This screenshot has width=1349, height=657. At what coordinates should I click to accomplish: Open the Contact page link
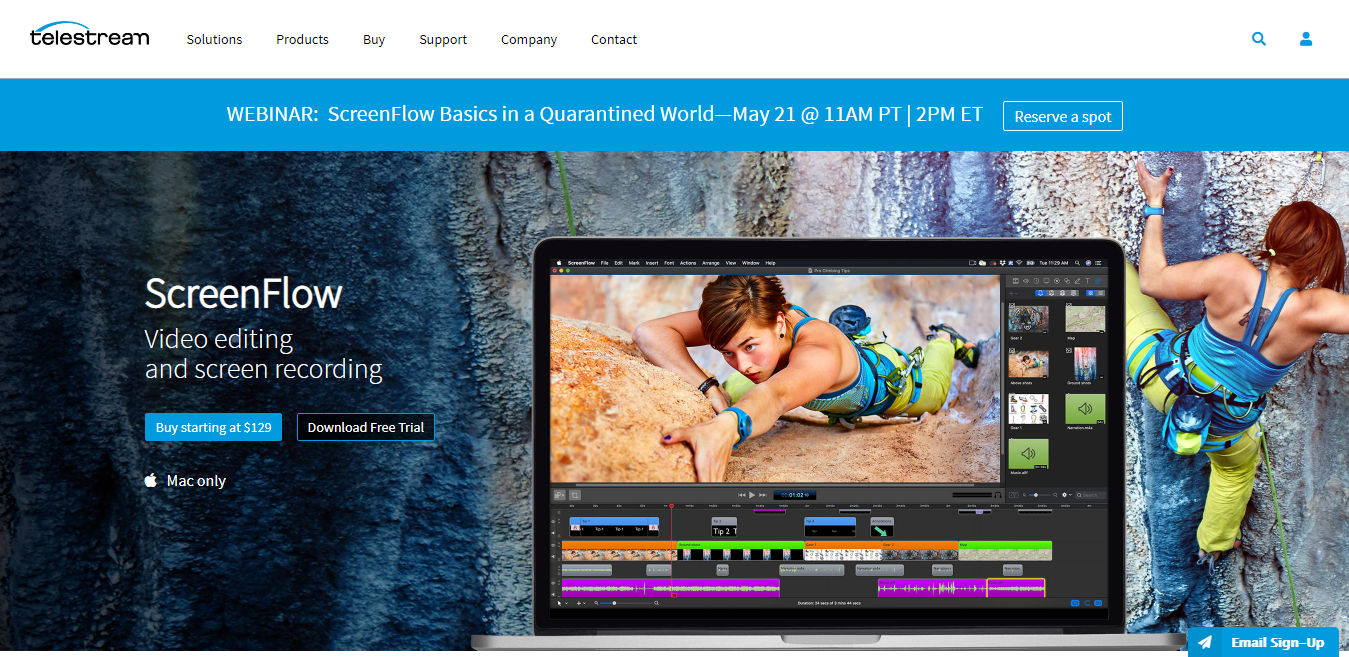tap(614, 40)
